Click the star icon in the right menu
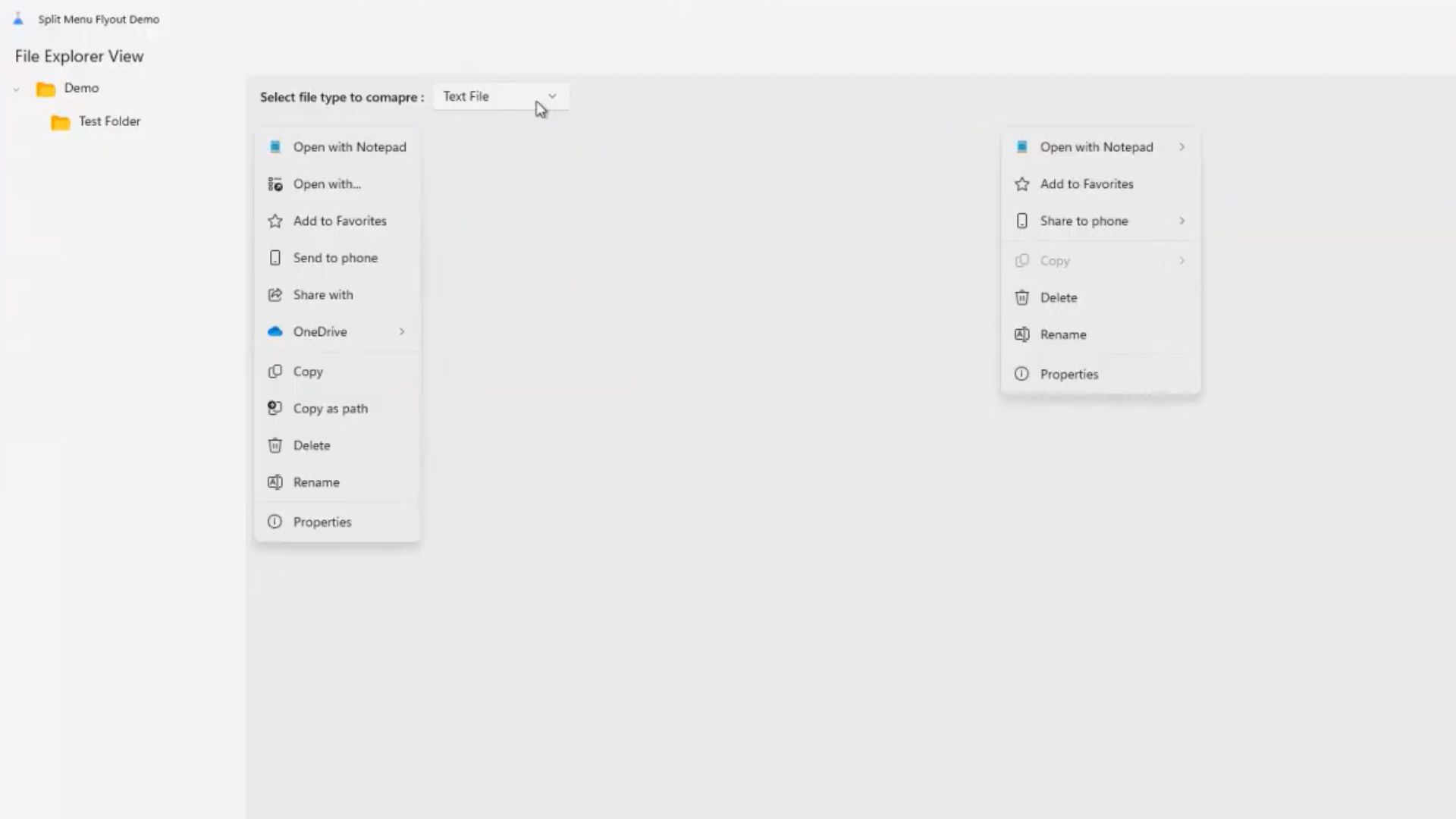 [x=1022, y=184]
